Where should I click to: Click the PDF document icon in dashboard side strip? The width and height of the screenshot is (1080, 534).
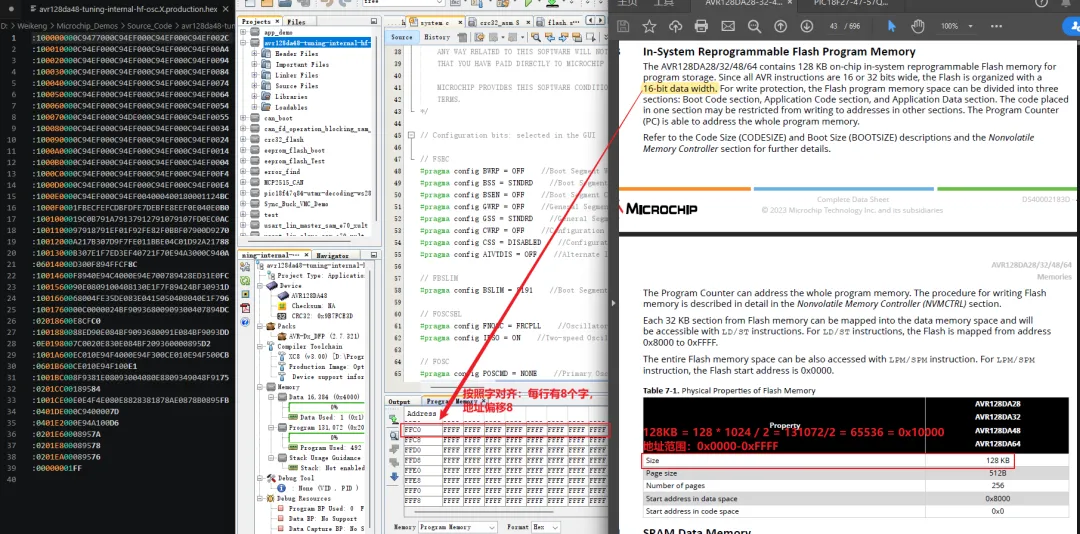pyautogui.click(x=245, y=307)
